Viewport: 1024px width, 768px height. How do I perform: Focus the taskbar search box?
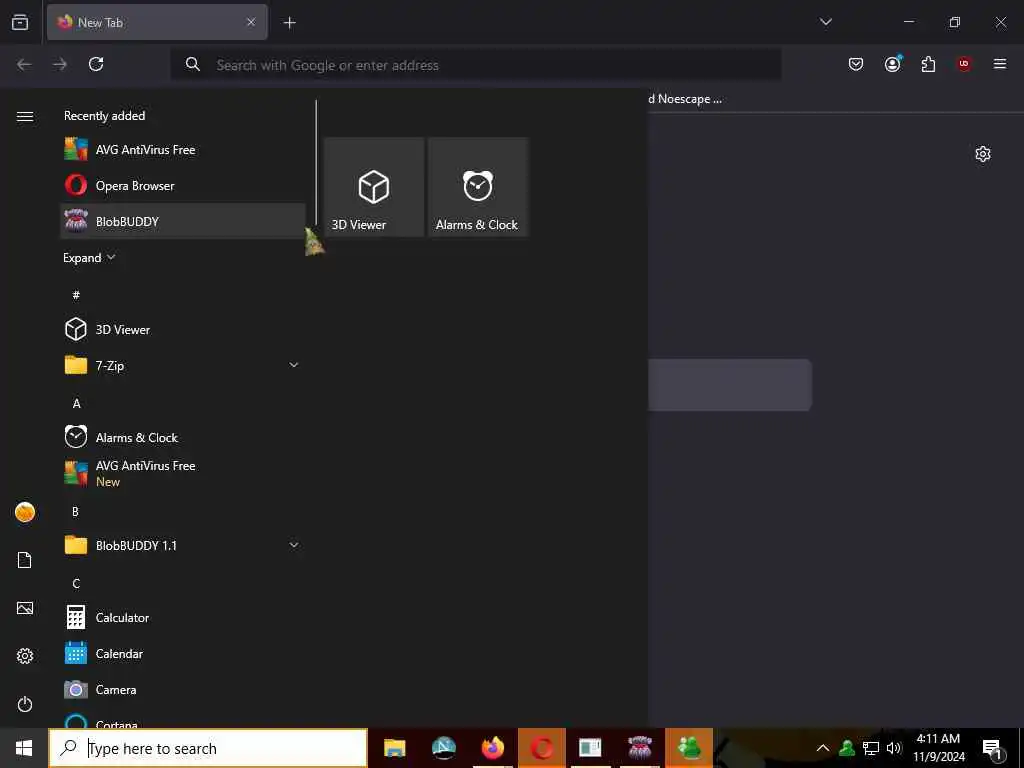(x=208, y=748)
